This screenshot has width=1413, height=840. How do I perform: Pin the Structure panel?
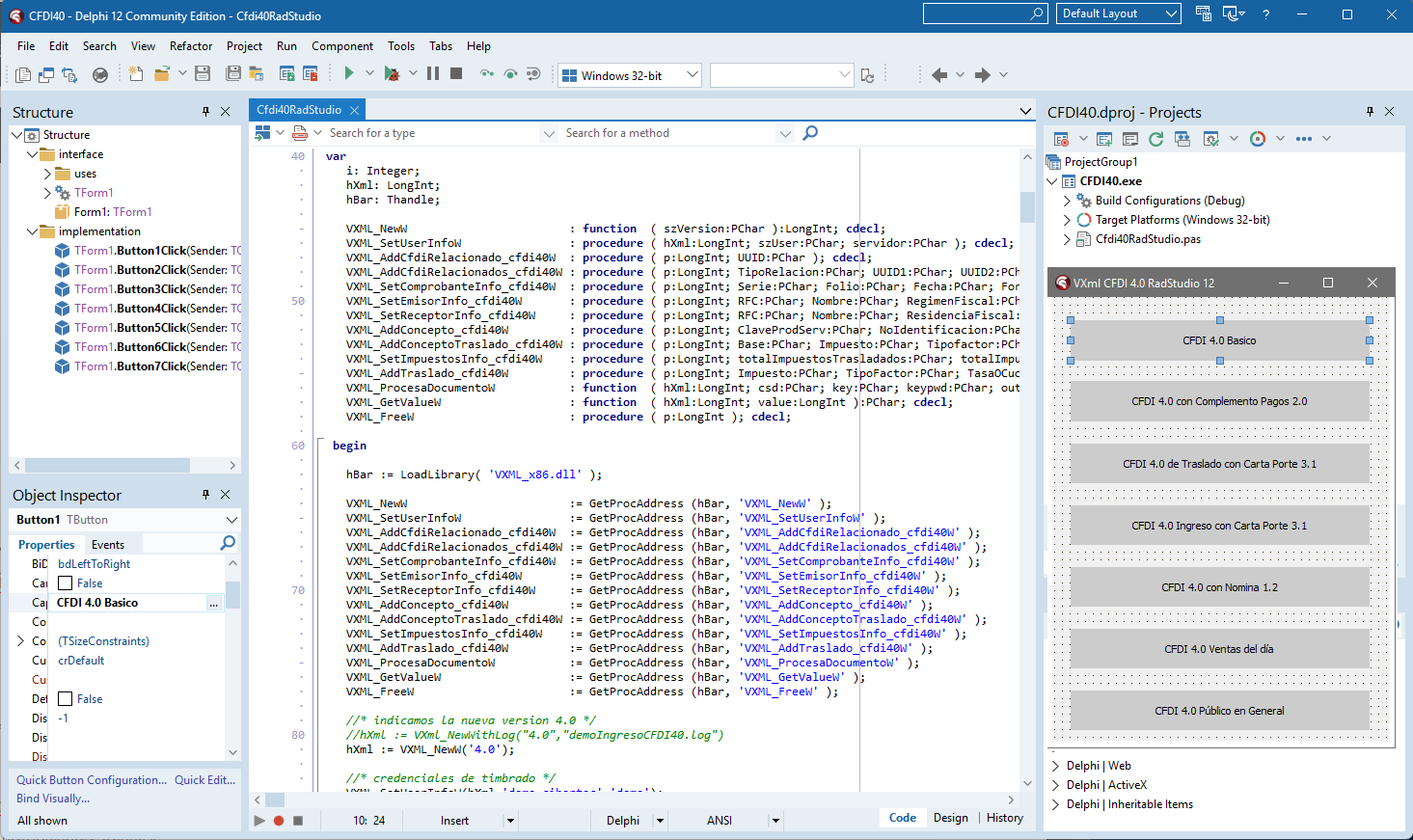pos(205,112)
